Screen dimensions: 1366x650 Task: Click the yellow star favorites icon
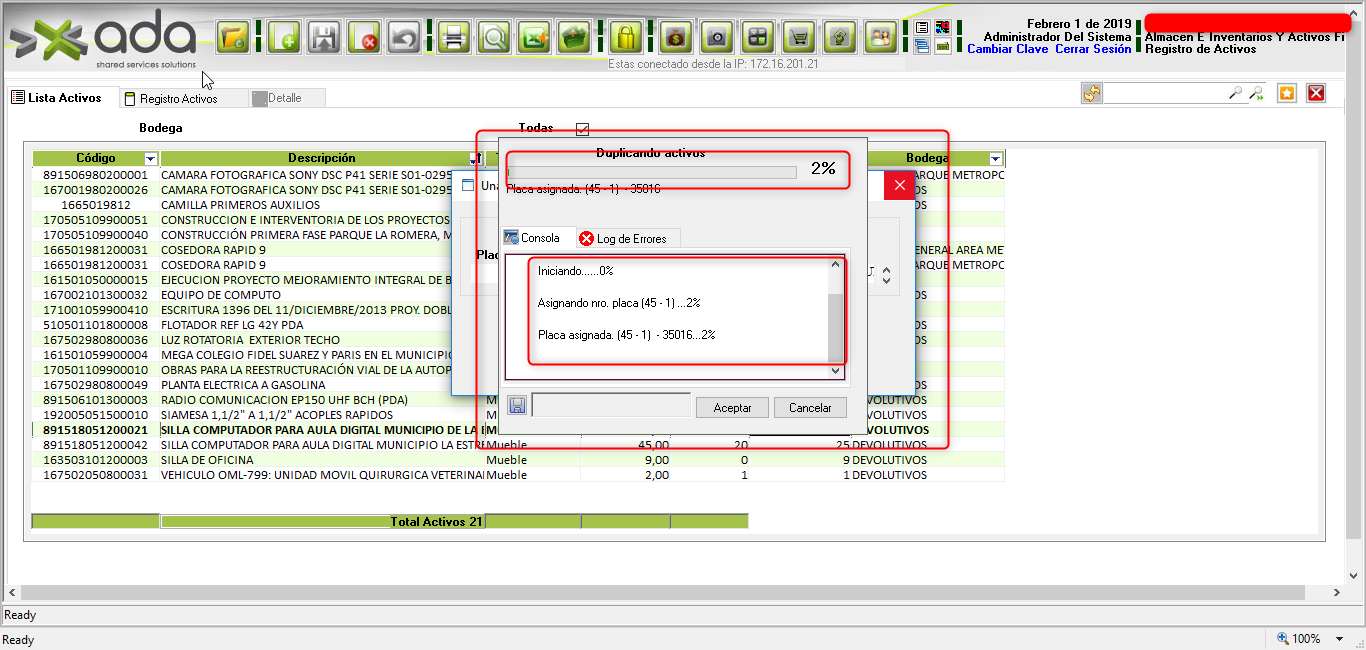pyautogui.click(x=1287, y=93)
